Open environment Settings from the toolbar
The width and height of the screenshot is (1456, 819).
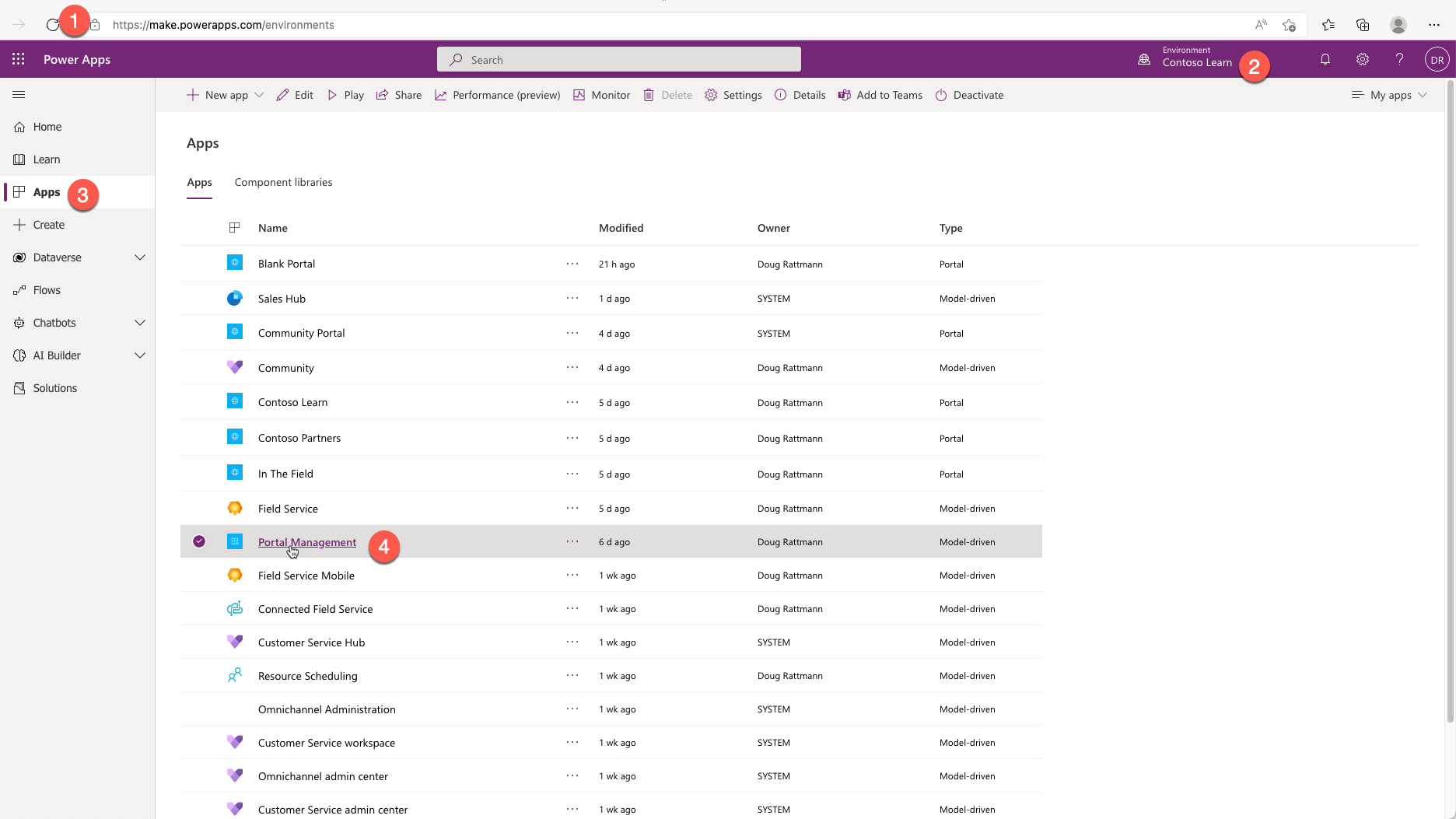[x=733, y=95]
